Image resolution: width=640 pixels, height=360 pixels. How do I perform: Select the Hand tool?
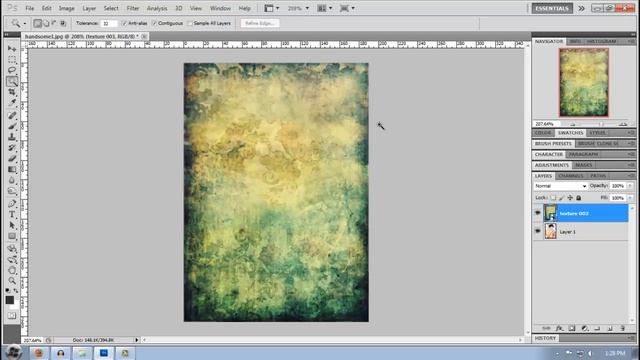[x=12, y=270]
